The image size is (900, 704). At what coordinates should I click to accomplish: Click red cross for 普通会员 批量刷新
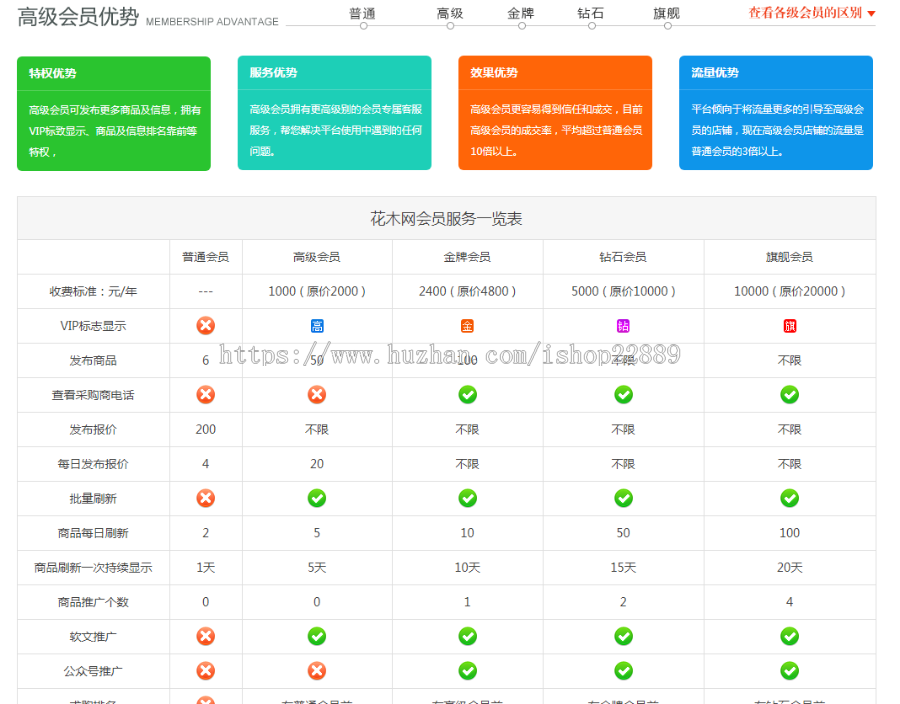(x=205, y=498)
